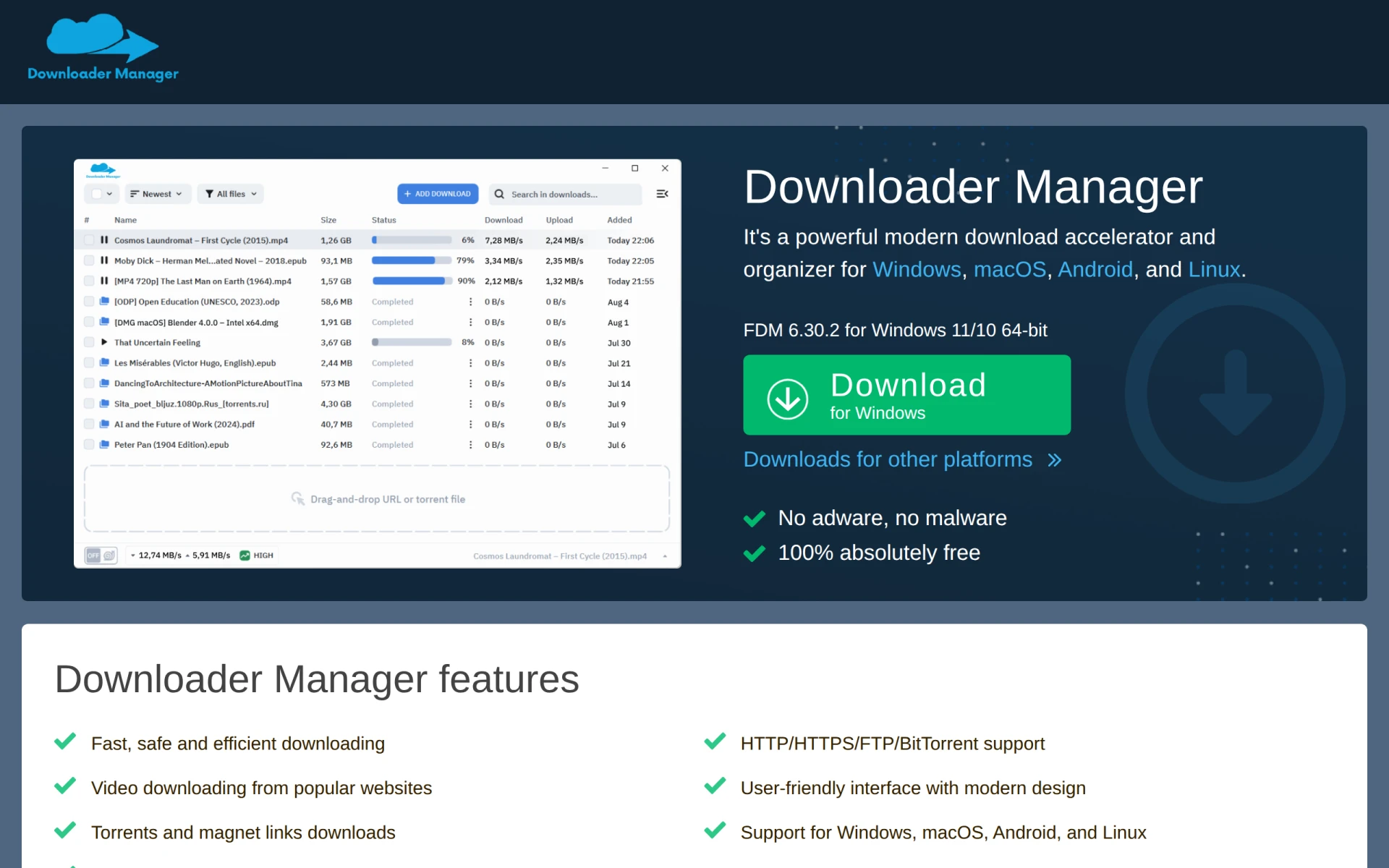Image resolution: width=1389 pixels, height=868 pixels.
Task: Sort list by the Size column header
Action: 328,220
